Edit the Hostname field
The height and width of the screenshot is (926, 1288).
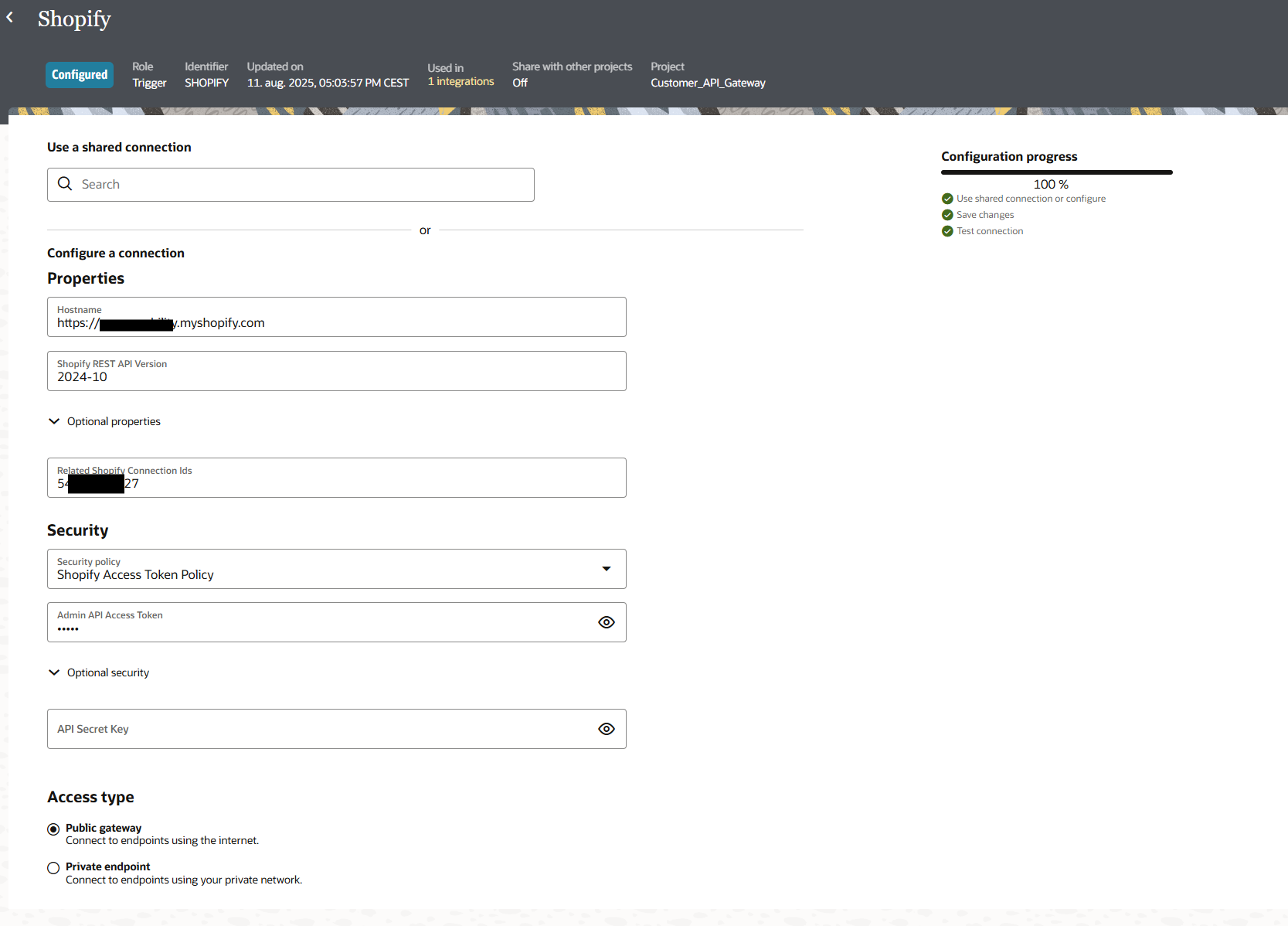(x=337, y=317)
